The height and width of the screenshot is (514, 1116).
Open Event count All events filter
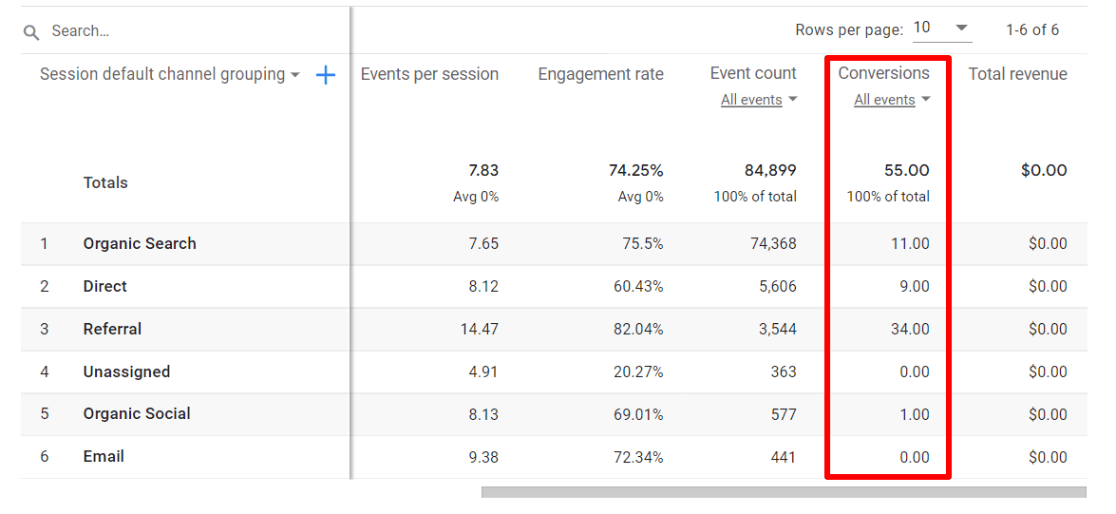759,100
